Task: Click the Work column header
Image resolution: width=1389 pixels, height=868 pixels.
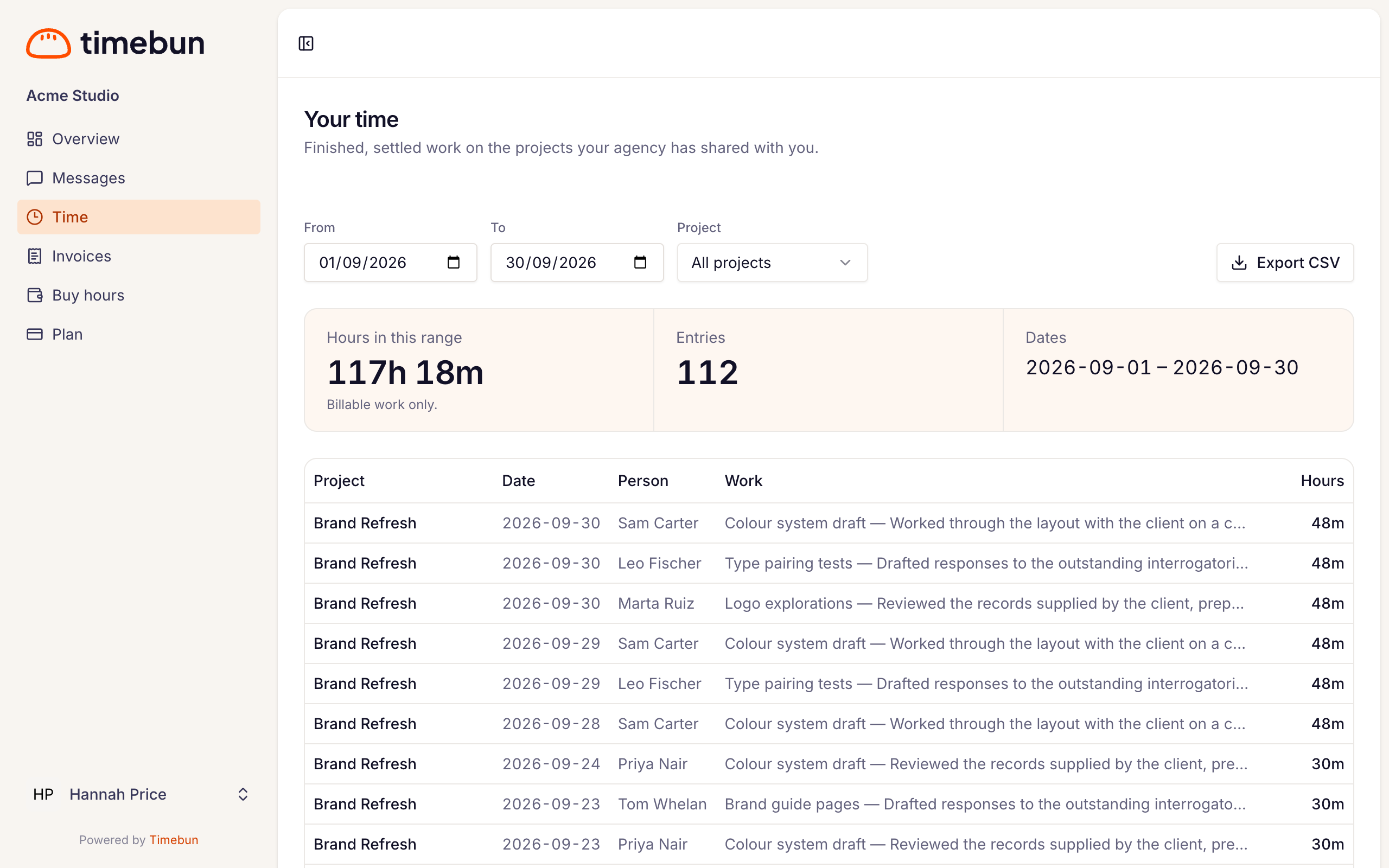Action: (x=743, y=481)
